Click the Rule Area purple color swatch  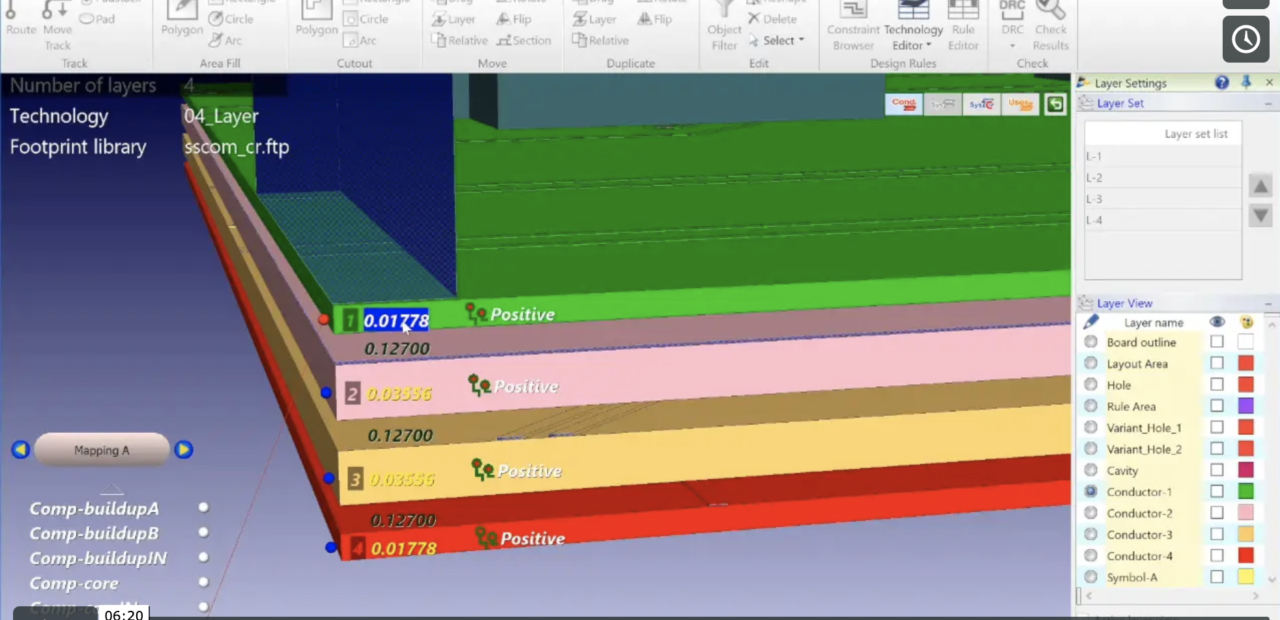point(1245,406)
